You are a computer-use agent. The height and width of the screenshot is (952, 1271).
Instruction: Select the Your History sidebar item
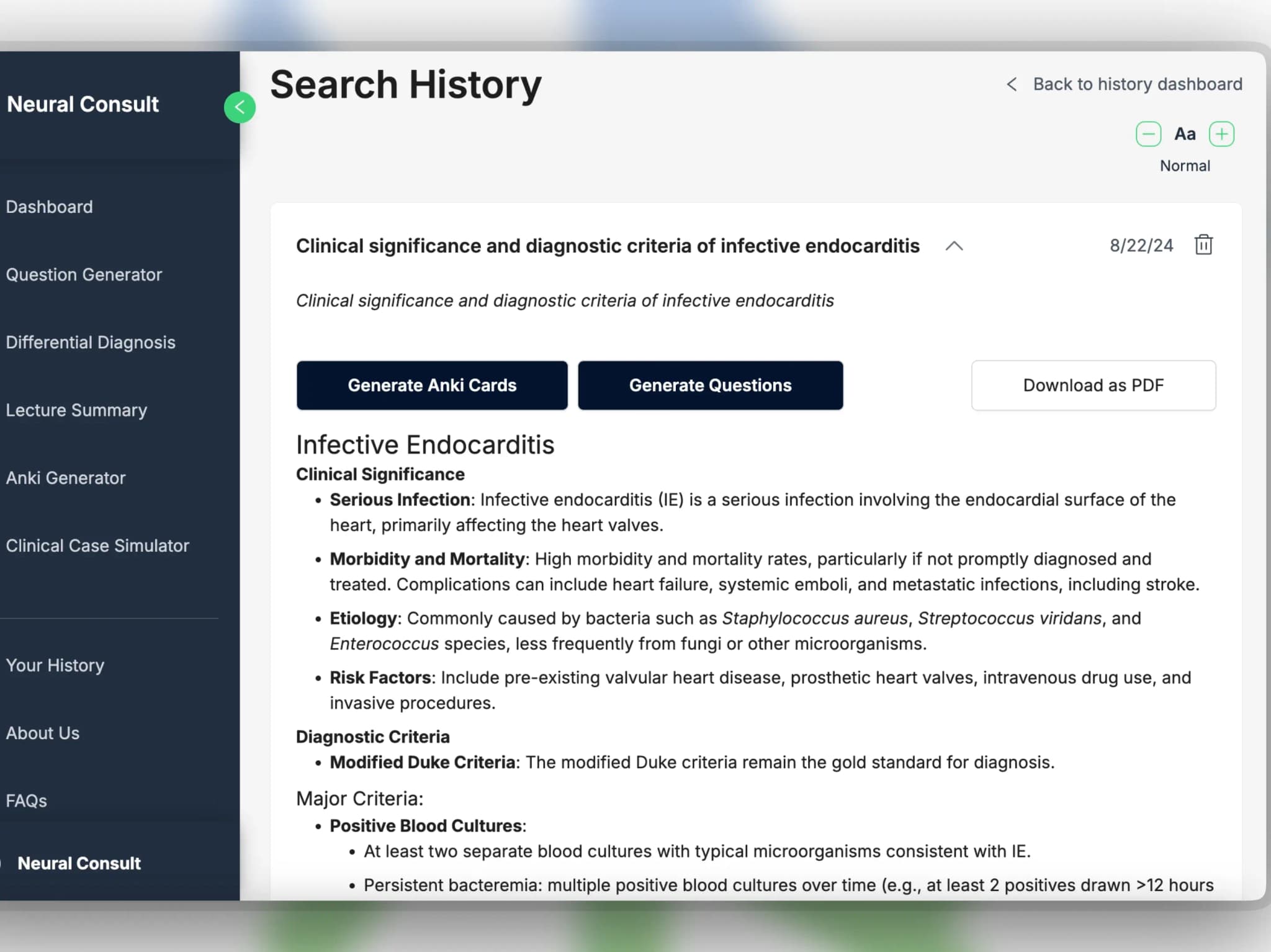point(55,664)
